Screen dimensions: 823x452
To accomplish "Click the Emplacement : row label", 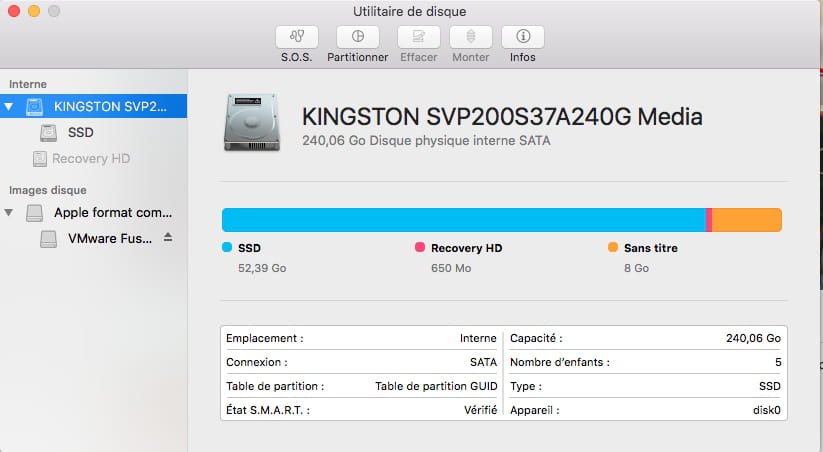I will coord(265,338).
